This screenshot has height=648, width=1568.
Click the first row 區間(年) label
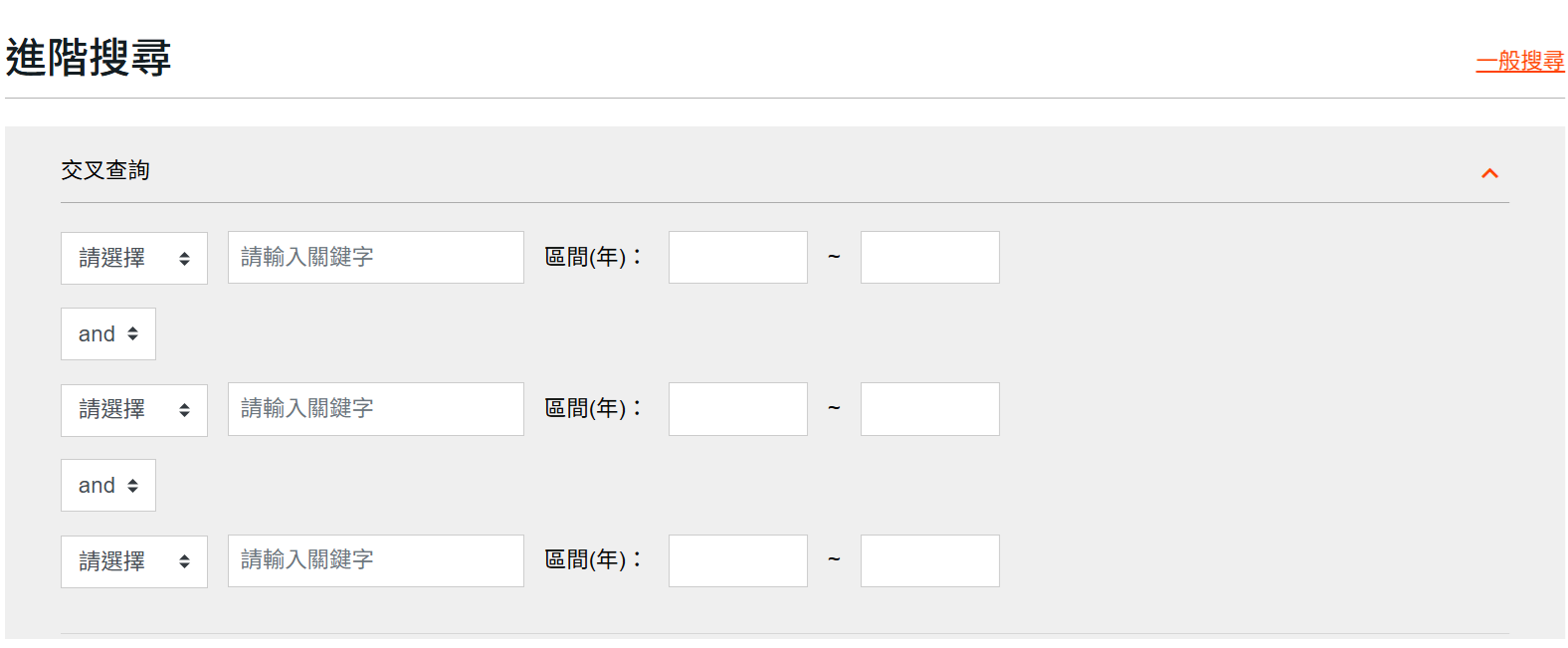(593, 258)
